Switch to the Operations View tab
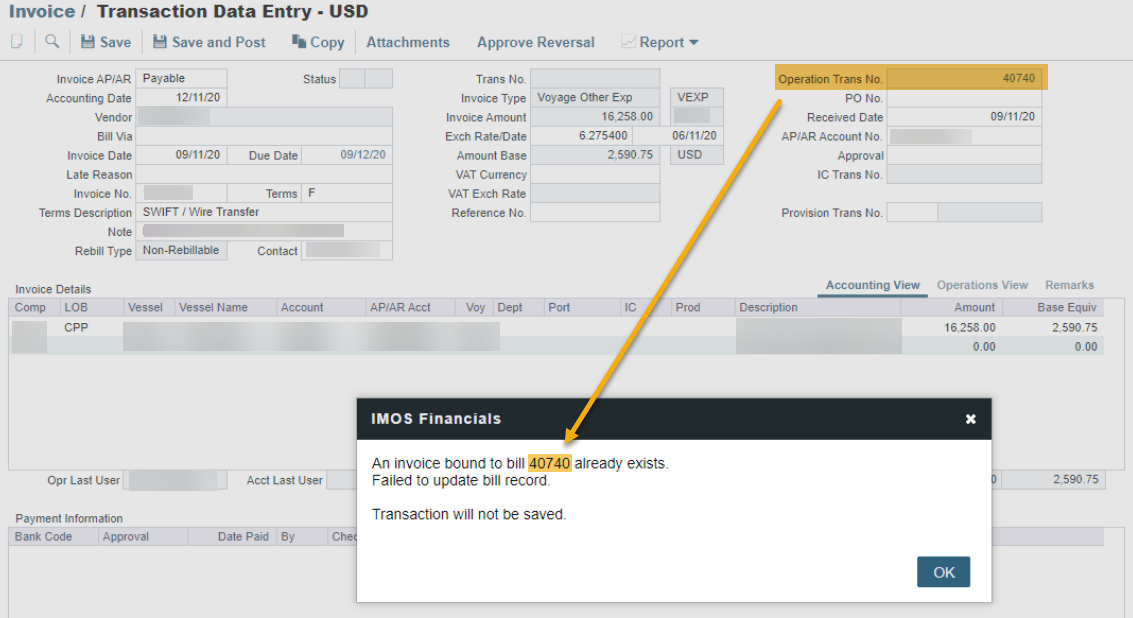 [x=982, y=285]
